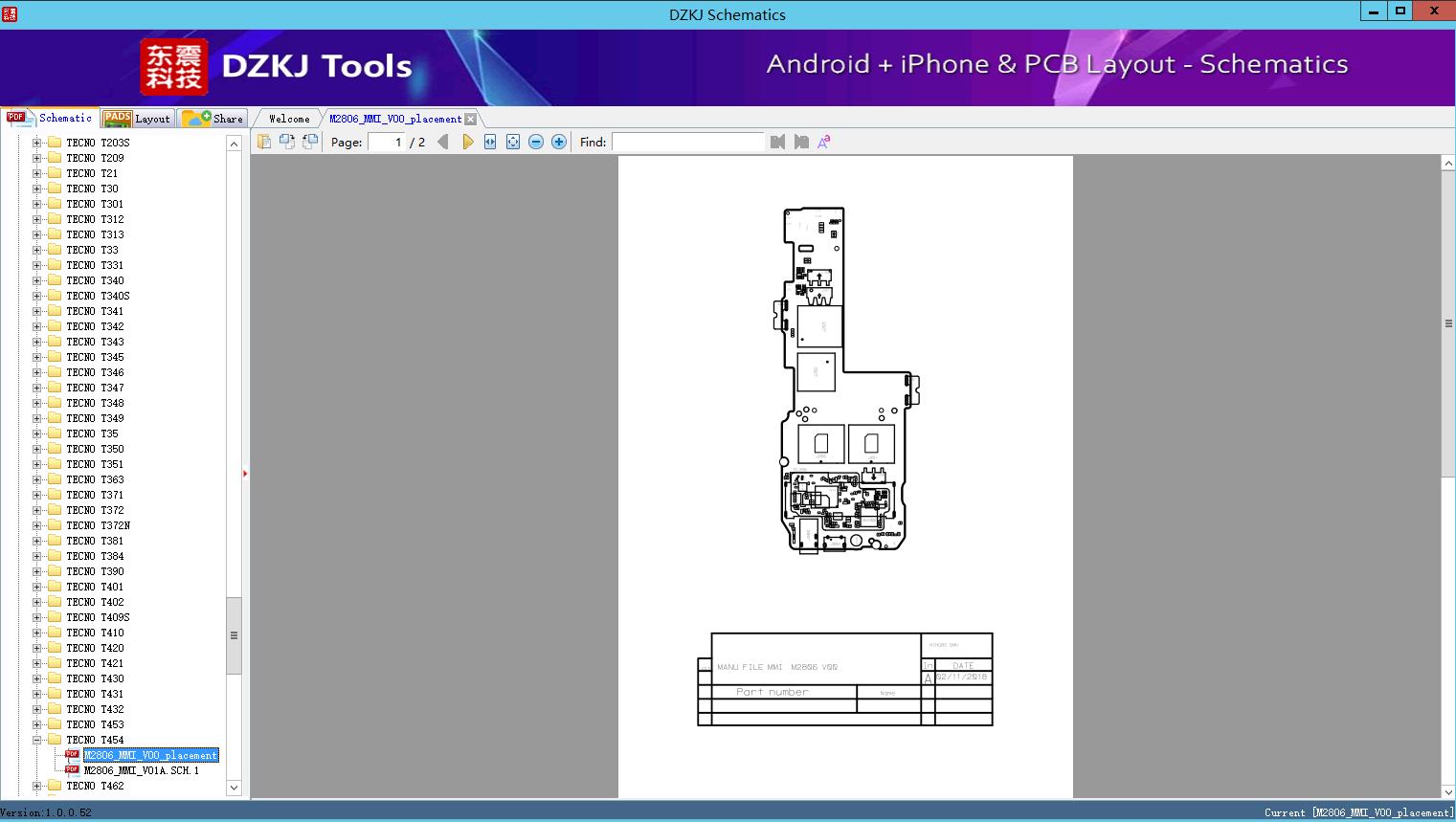1456x822 pixels.
Task: Click the next page arrow
Action: point(467,142)
